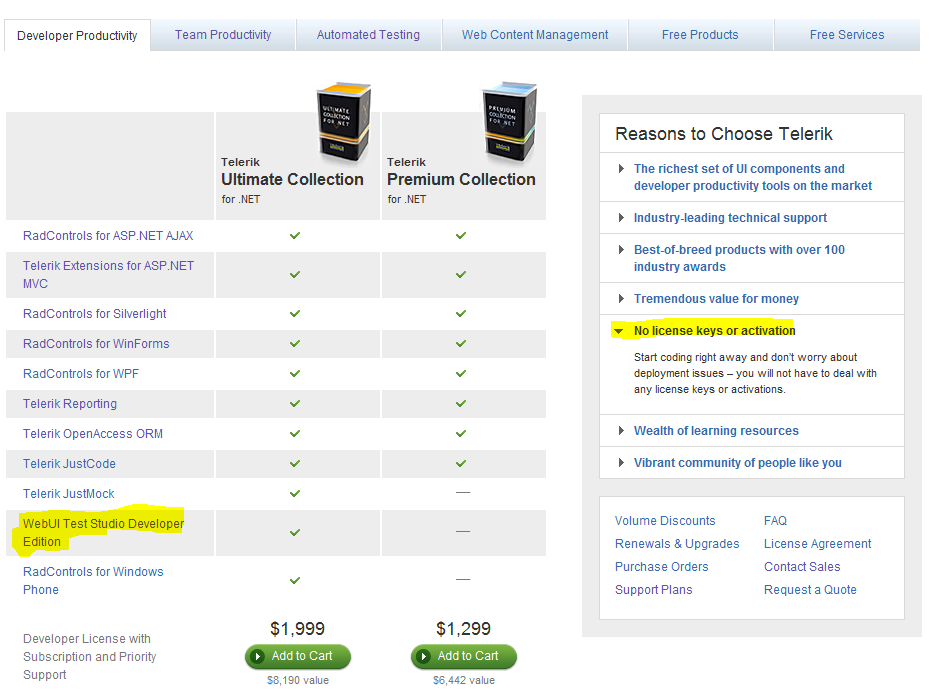Click the $6,442 value text
Image resolution: width=930 pixels, height=699 pixels.
pyautogui.click(x=464, y=681)
